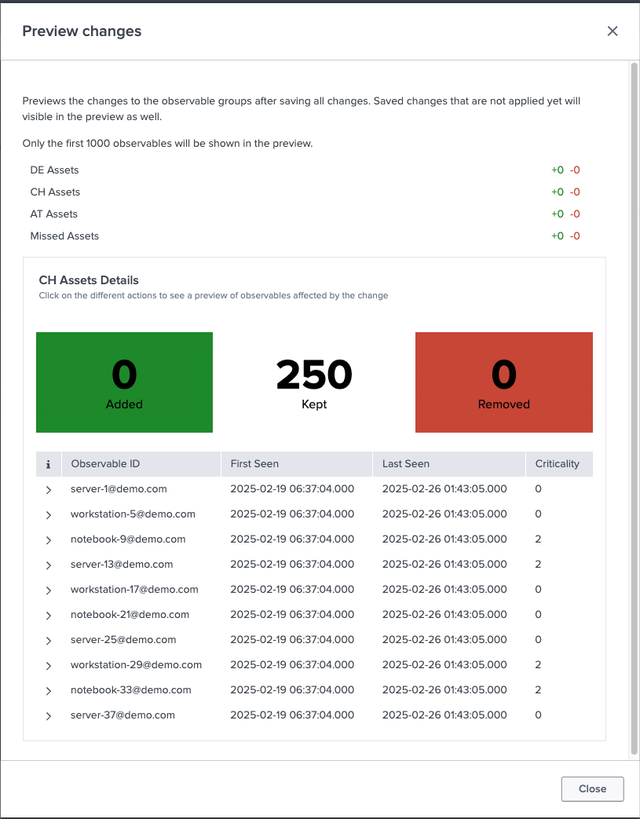Click First Seen value of server-25@demo.com
Viewport: 640px width, 819px height.
[292, 639]
